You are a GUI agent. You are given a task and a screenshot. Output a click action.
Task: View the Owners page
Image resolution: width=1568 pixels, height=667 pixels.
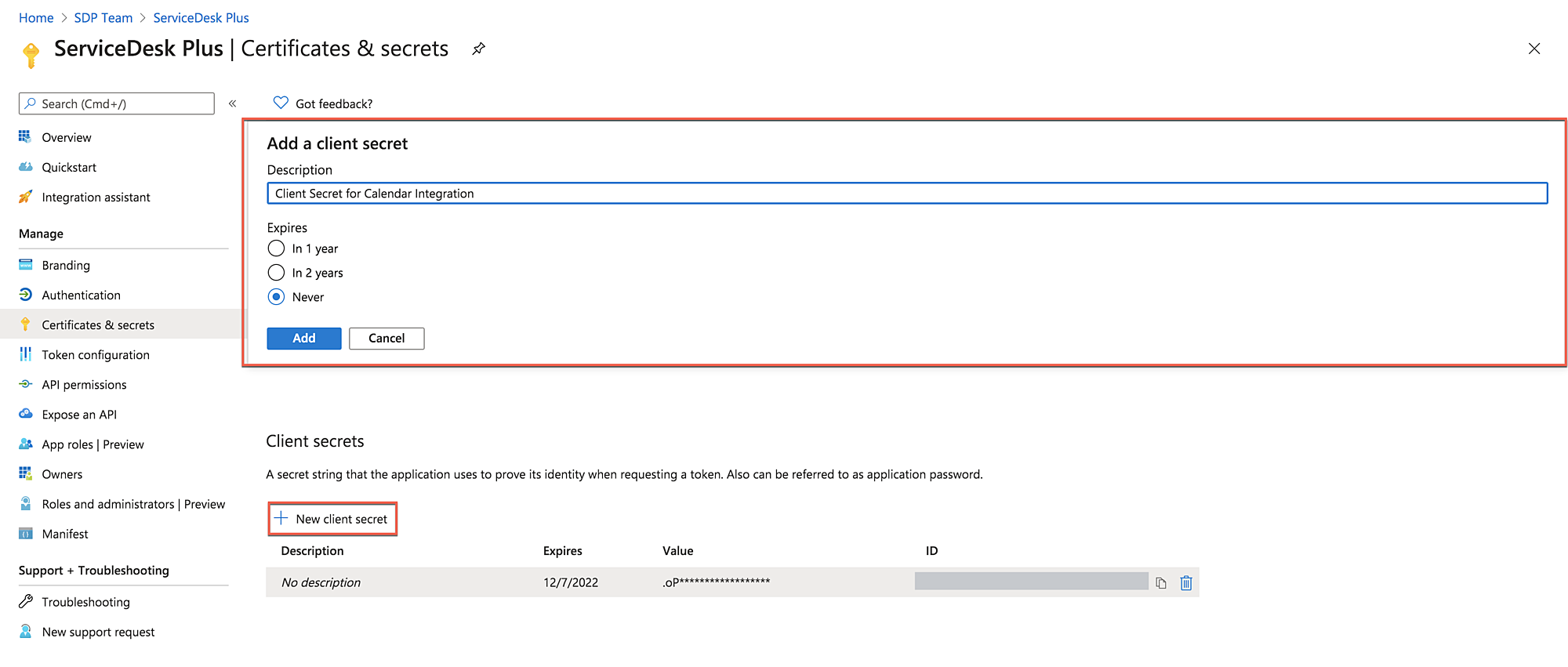click(62, 474)
